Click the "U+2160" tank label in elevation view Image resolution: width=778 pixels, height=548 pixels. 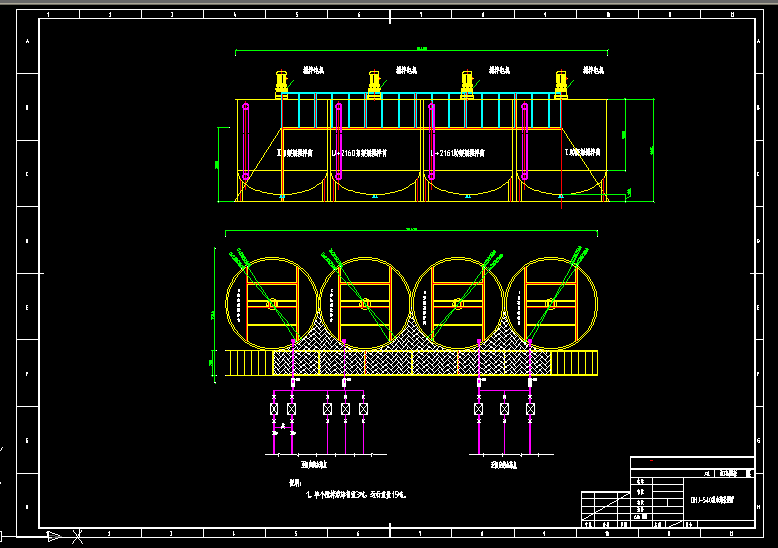point(359,153)
